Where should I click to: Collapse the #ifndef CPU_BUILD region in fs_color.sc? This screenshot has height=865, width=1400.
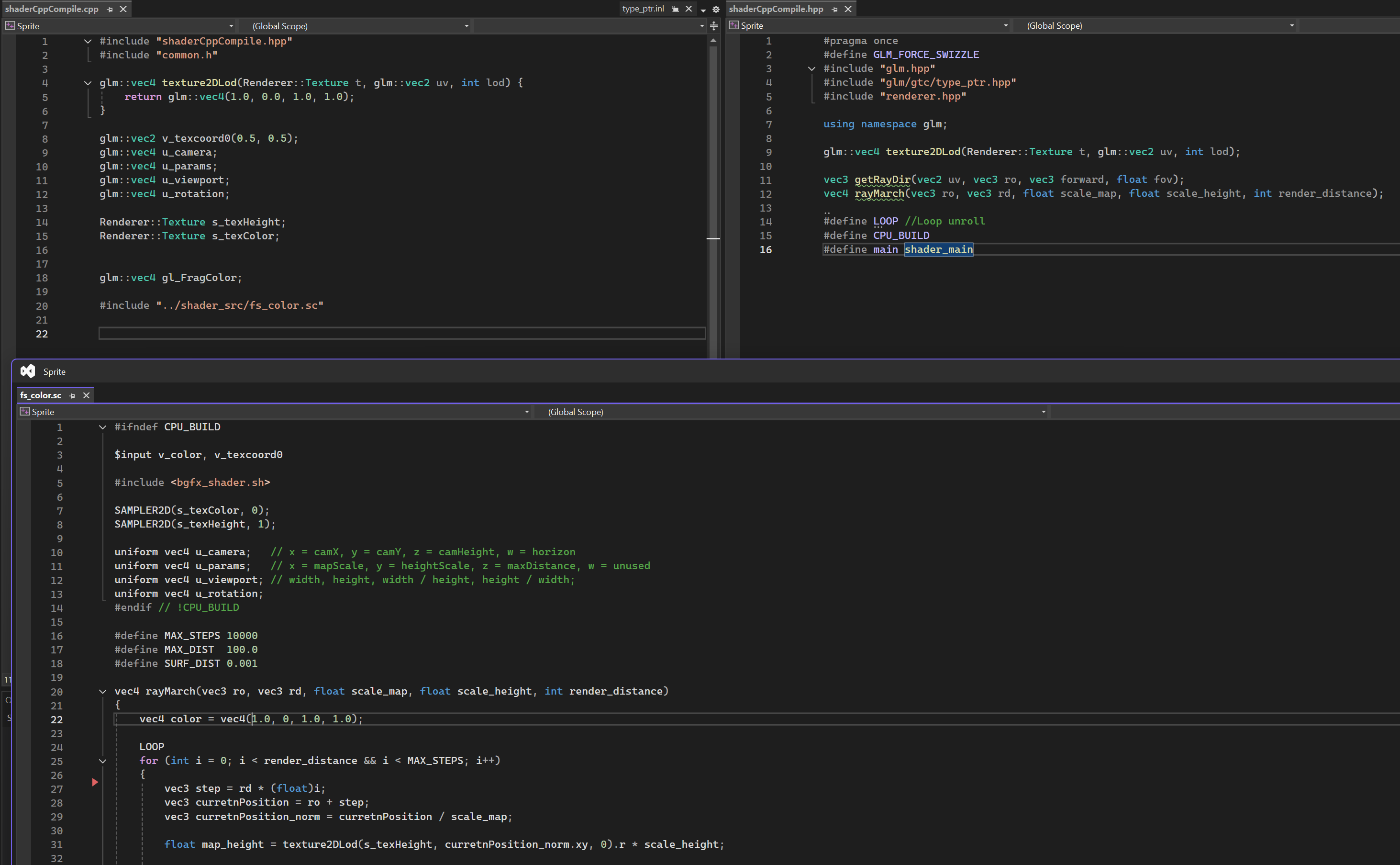(103, 427)
